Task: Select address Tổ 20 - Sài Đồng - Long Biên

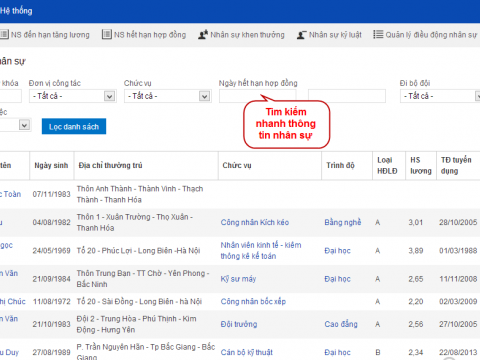Action: tap(139, 301)
